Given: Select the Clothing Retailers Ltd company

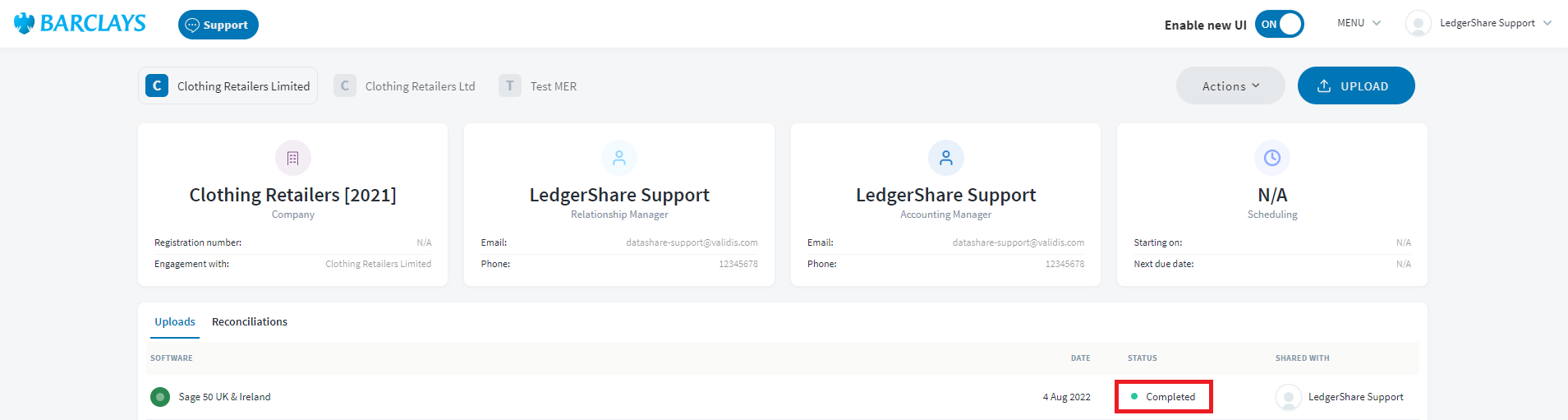Looking at the screenshot, I should (x=405, y=86).
